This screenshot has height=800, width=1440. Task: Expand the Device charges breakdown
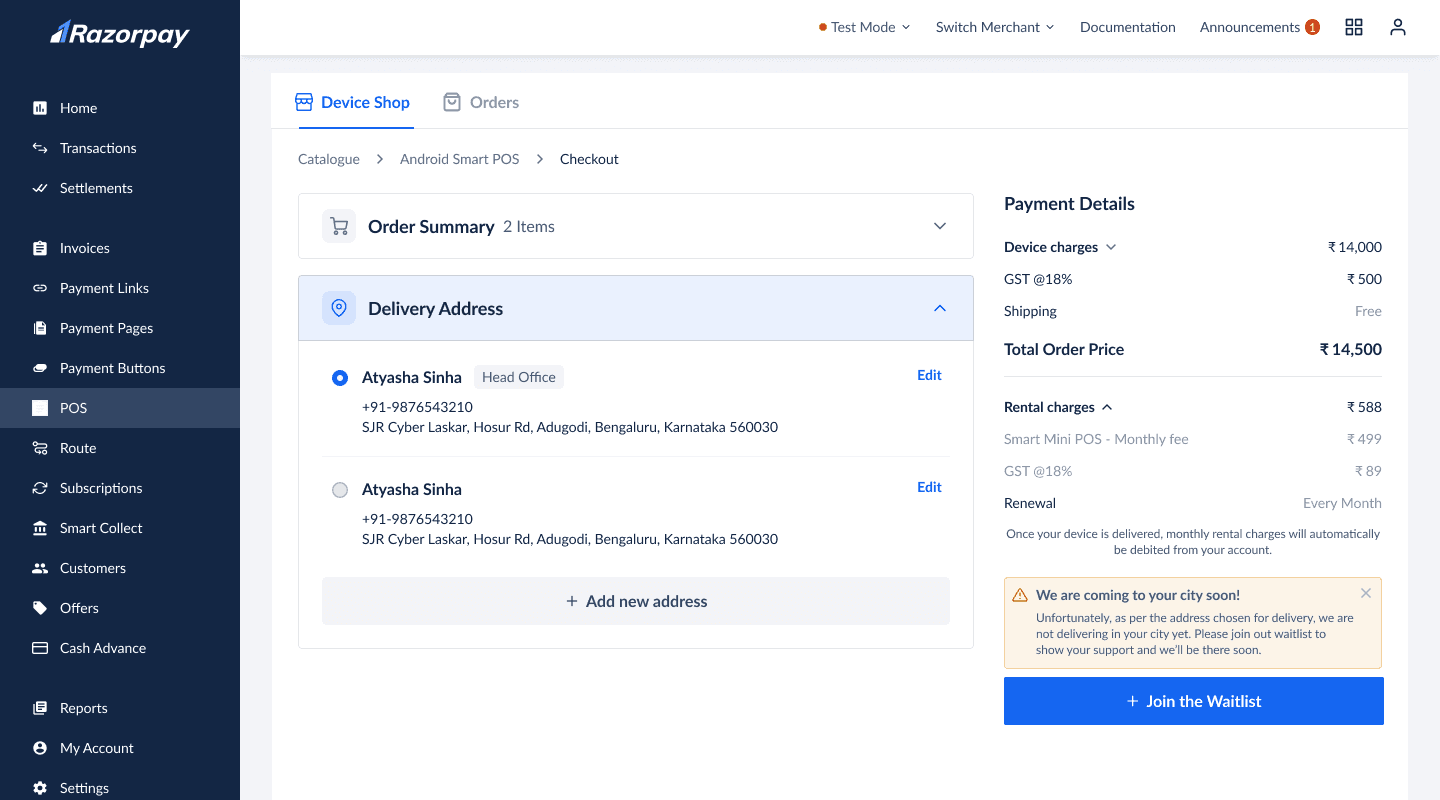click(x=1111, y=247)
